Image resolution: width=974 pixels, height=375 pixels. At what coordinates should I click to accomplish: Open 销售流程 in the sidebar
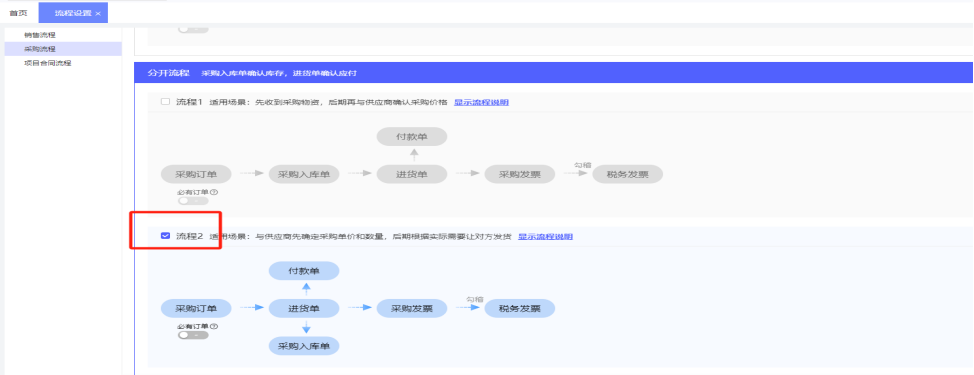pyautogui.click(x=40, y=35)
